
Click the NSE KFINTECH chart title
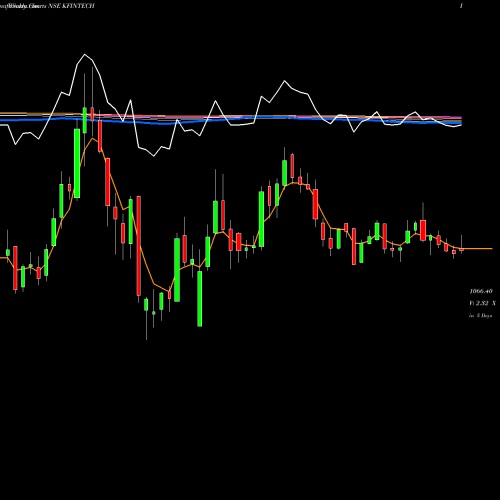coord(71,6)
